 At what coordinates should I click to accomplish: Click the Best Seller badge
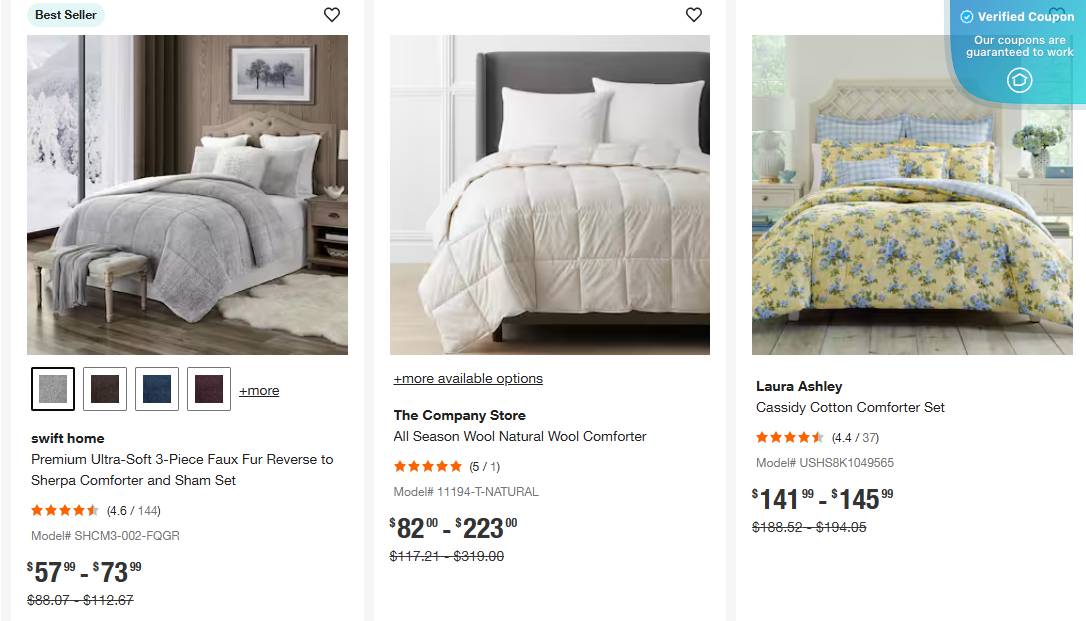pyautogui.click(x=65, y=15)
